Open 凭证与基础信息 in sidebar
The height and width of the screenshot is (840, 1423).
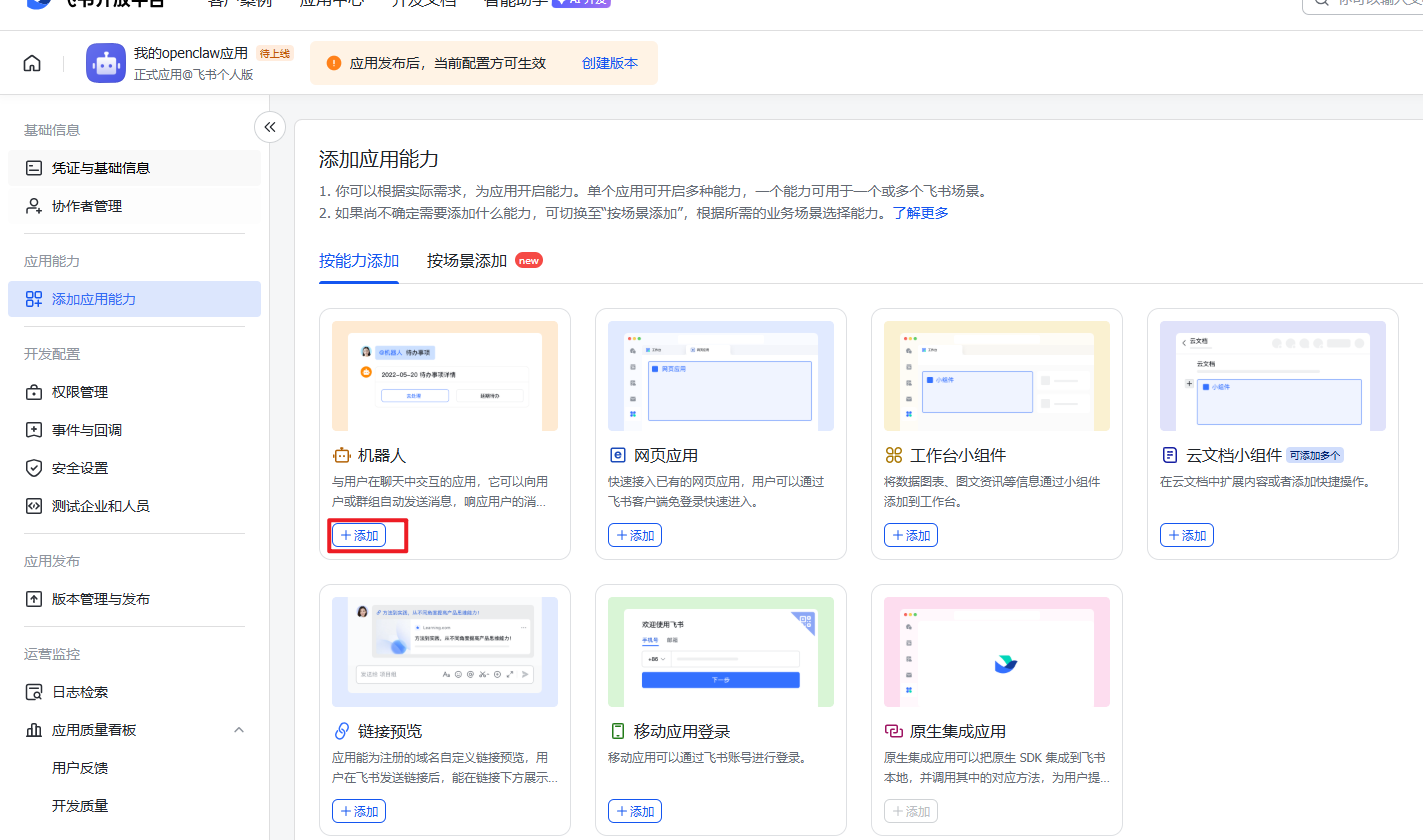100,168
